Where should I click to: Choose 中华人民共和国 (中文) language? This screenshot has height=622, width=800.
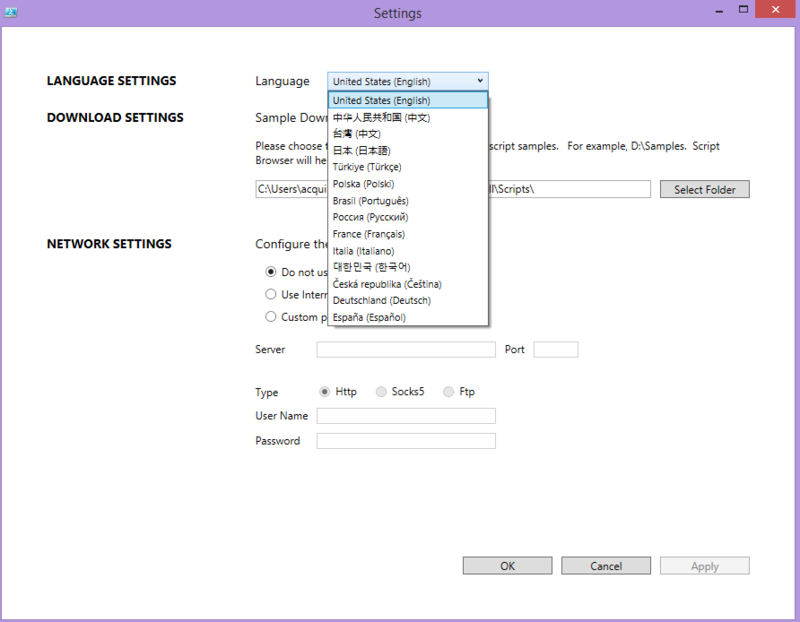(x=408, y=117)
